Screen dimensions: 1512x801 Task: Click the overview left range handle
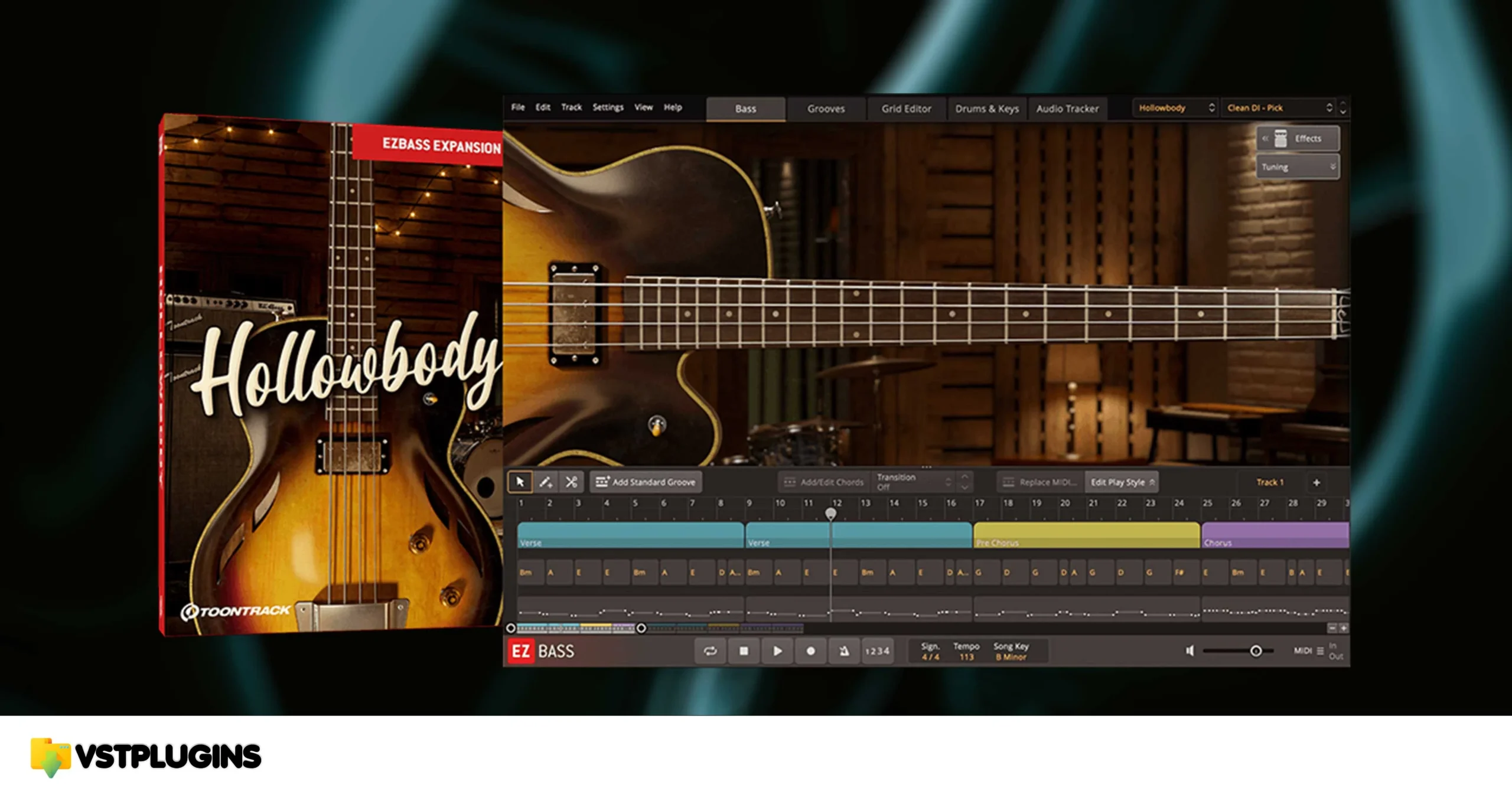511,628
